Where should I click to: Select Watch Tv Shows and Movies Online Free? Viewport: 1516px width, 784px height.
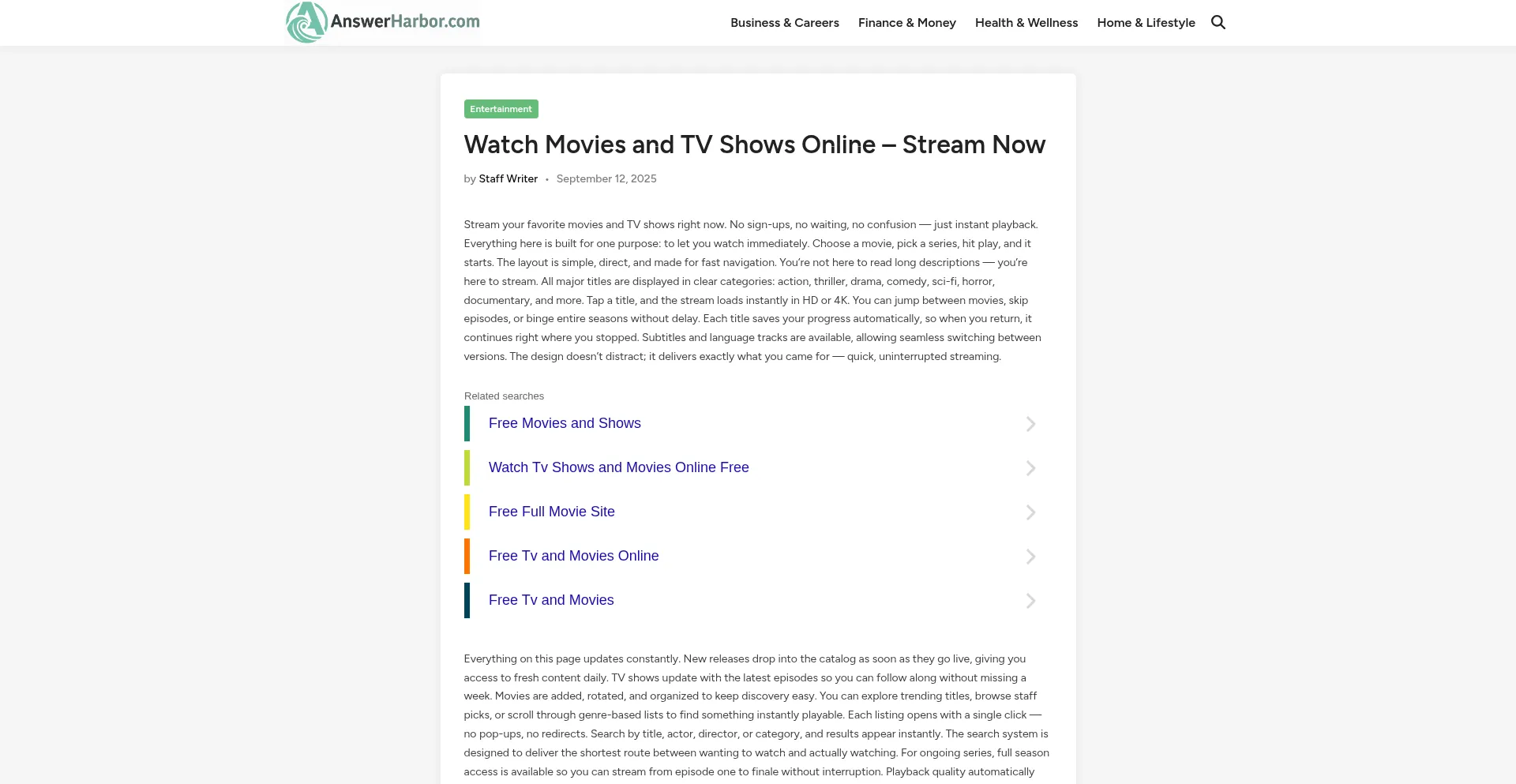618,467
